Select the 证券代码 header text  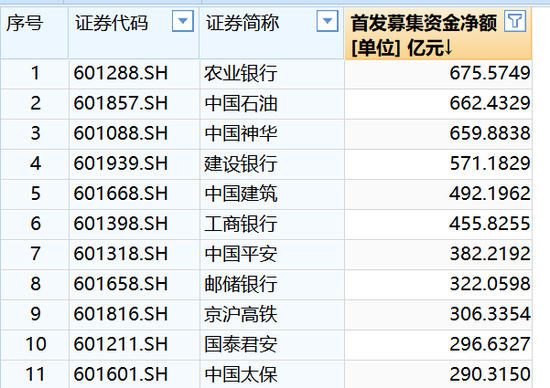point(111,24)
